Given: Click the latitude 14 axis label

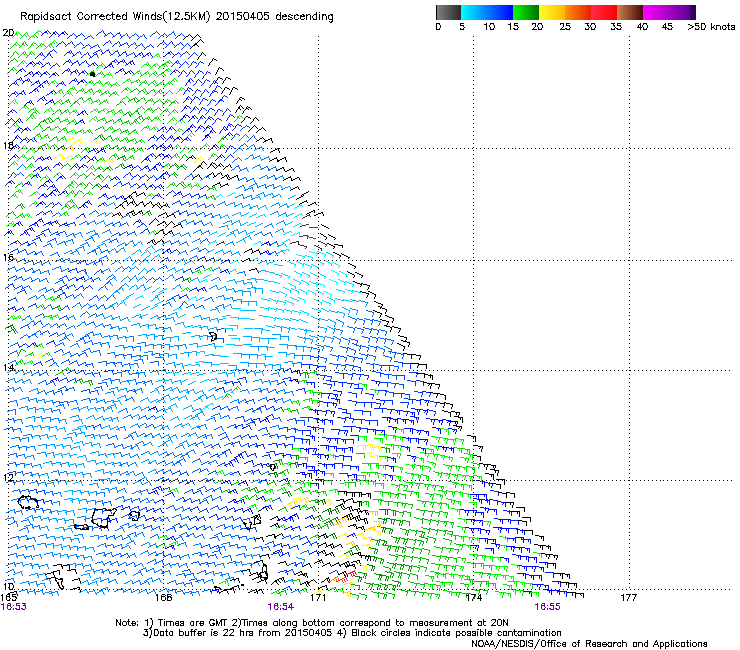Looking at the screenshot, I should pyautogui.click(x=8, y=367).
